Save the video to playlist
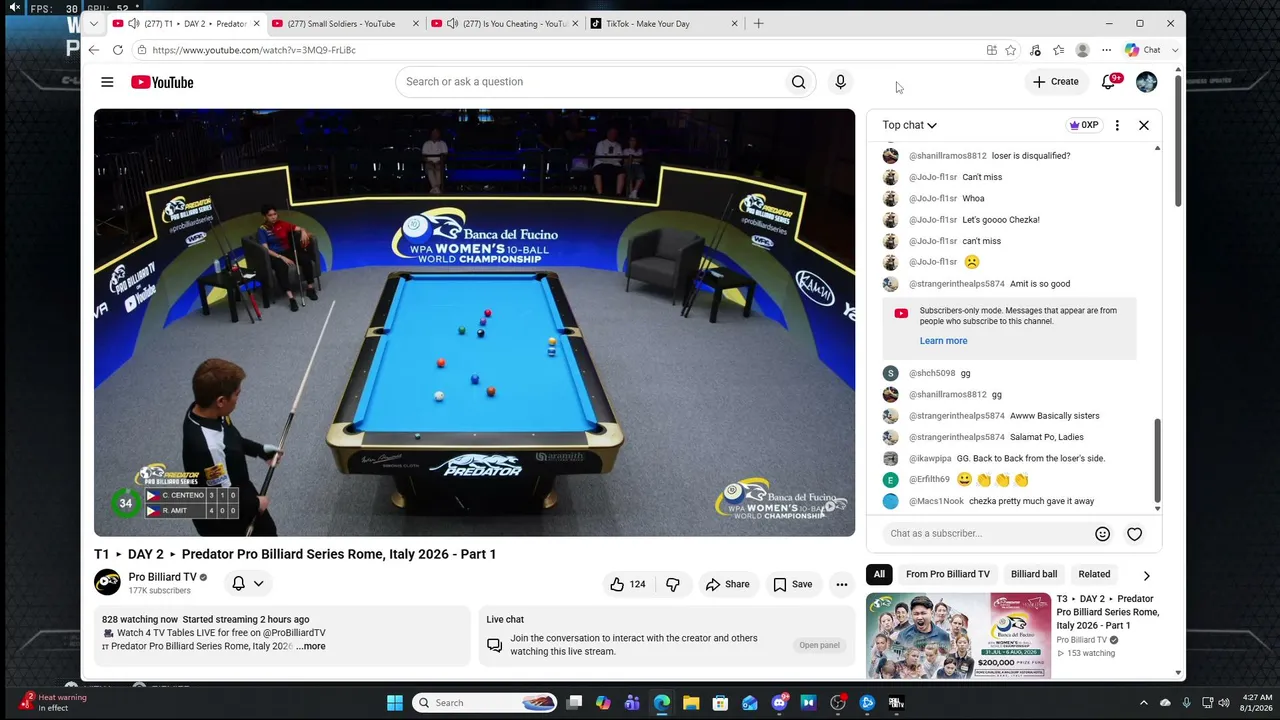 click(792, 584)
